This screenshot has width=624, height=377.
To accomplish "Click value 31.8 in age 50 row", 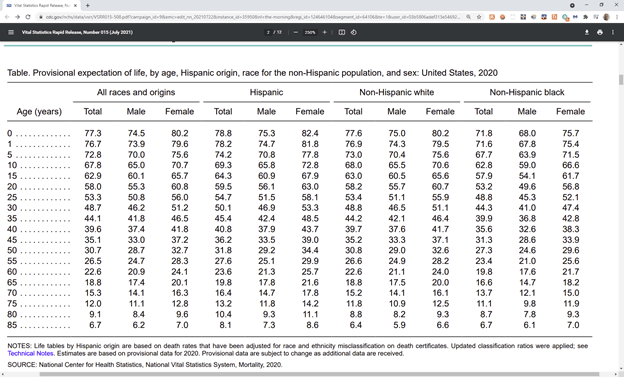I will 223,250.
